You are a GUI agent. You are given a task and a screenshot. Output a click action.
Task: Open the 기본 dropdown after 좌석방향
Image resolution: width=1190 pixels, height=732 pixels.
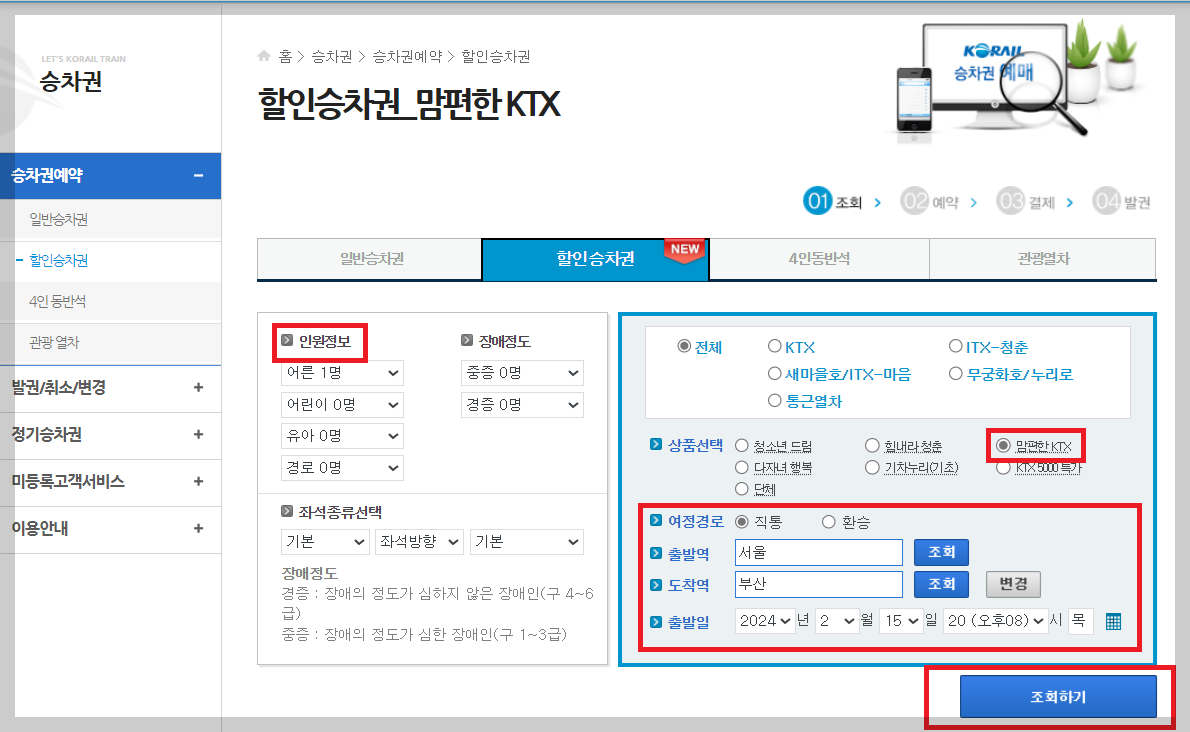[527, 542]
